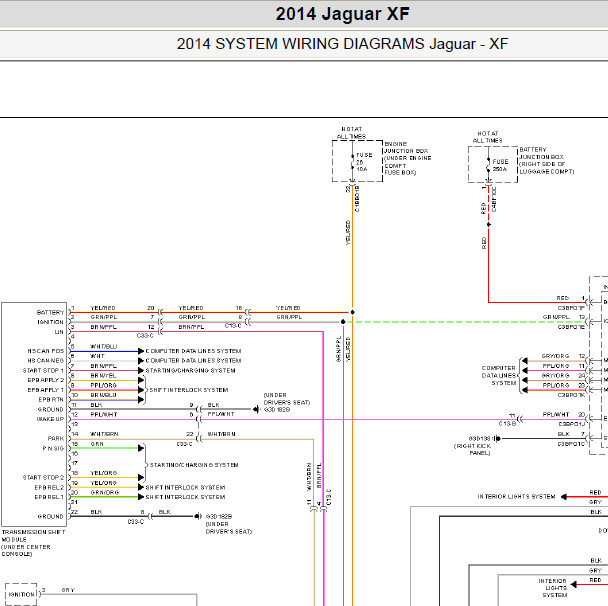Viewport: 608px width, 606px height.
Task: Click "COMPUTER DATA LINES SYSTEM" reference beside WHT/BLU wire
Action: tap(193, 351)
